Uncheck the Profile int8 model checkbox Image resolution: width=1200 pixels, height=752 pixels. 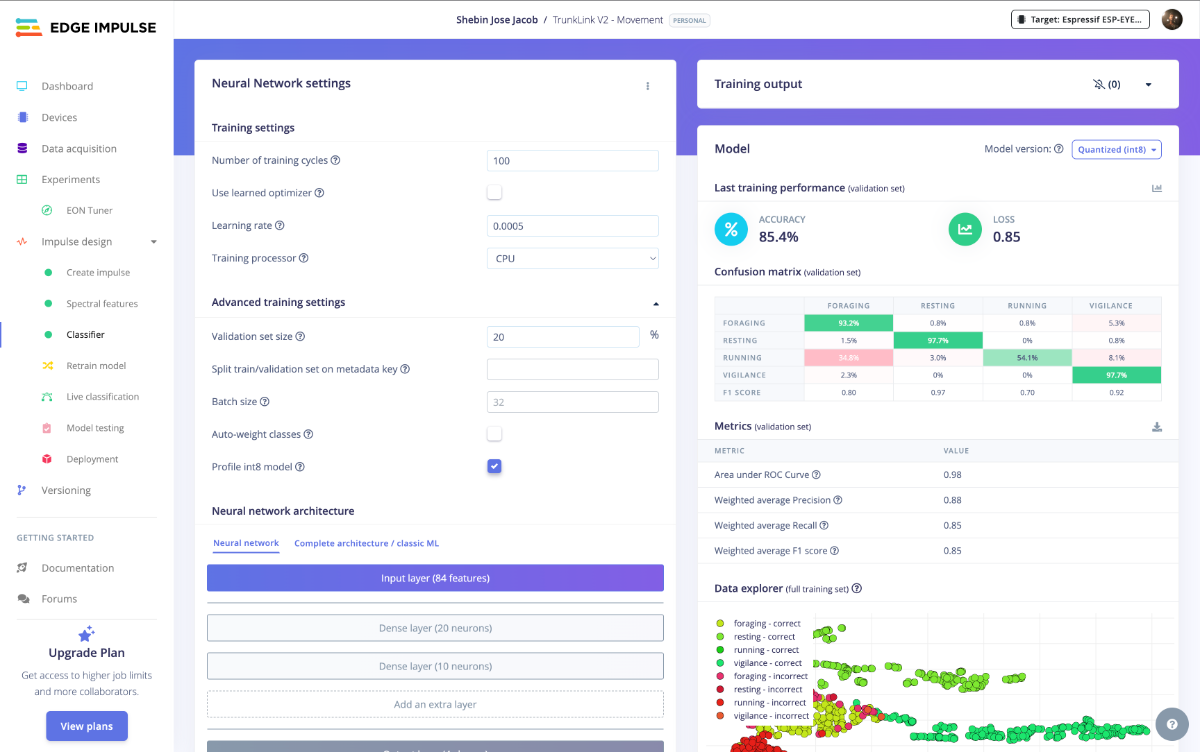click(494, 466)
